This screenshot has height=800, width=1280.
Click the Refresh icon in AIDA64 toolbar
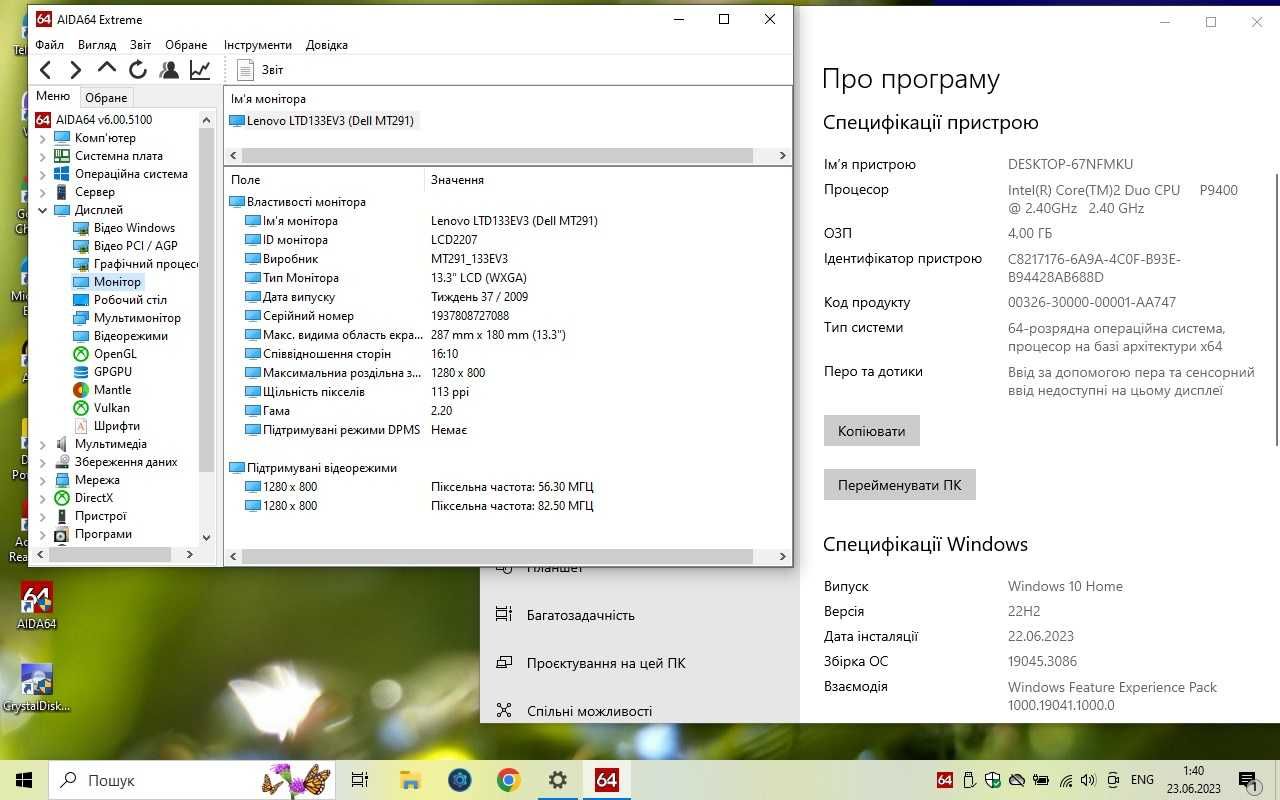tap(138, 69)
